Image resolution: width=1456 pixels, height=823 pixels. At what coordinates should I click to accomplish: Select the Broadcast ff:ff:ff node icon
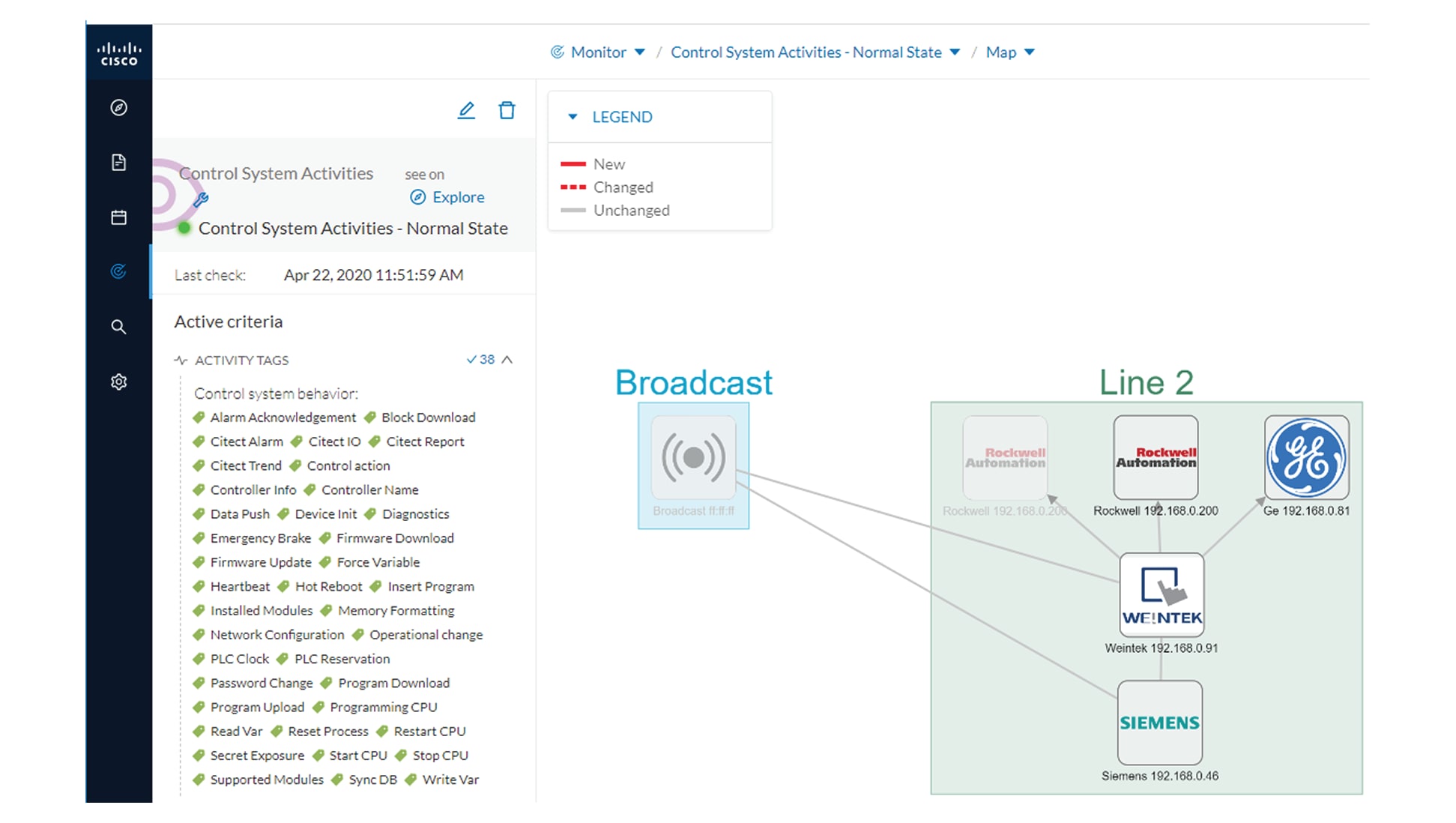point(693,457)
